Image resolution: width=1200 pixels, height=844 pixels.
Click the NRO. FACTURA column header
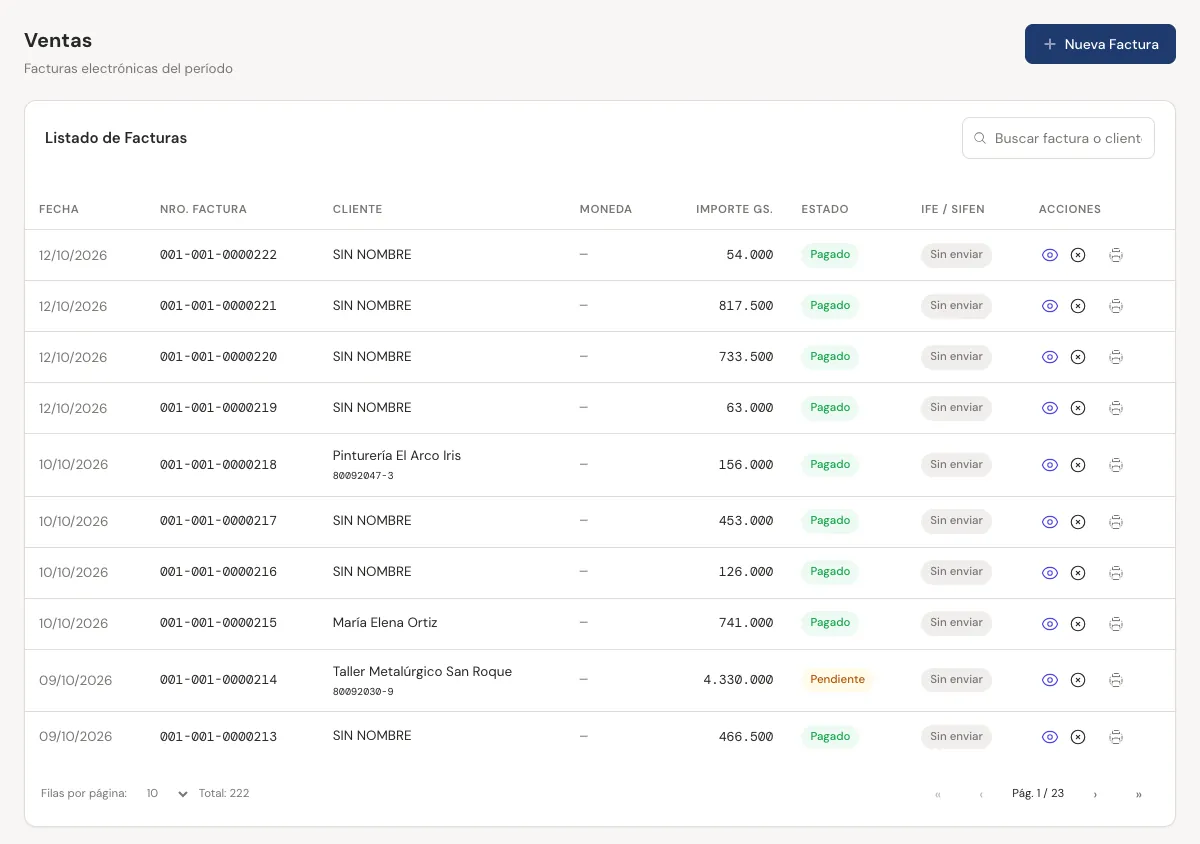(x=203, y=209)
